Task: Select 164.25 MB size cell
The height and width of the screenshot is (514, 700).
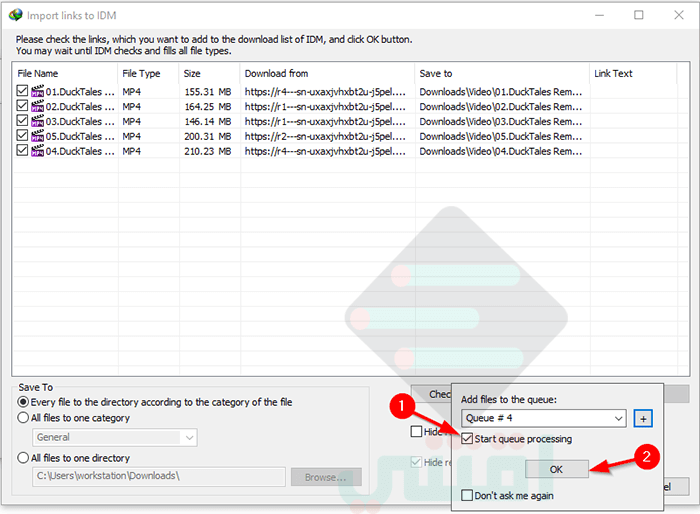Action: (208, 106)
